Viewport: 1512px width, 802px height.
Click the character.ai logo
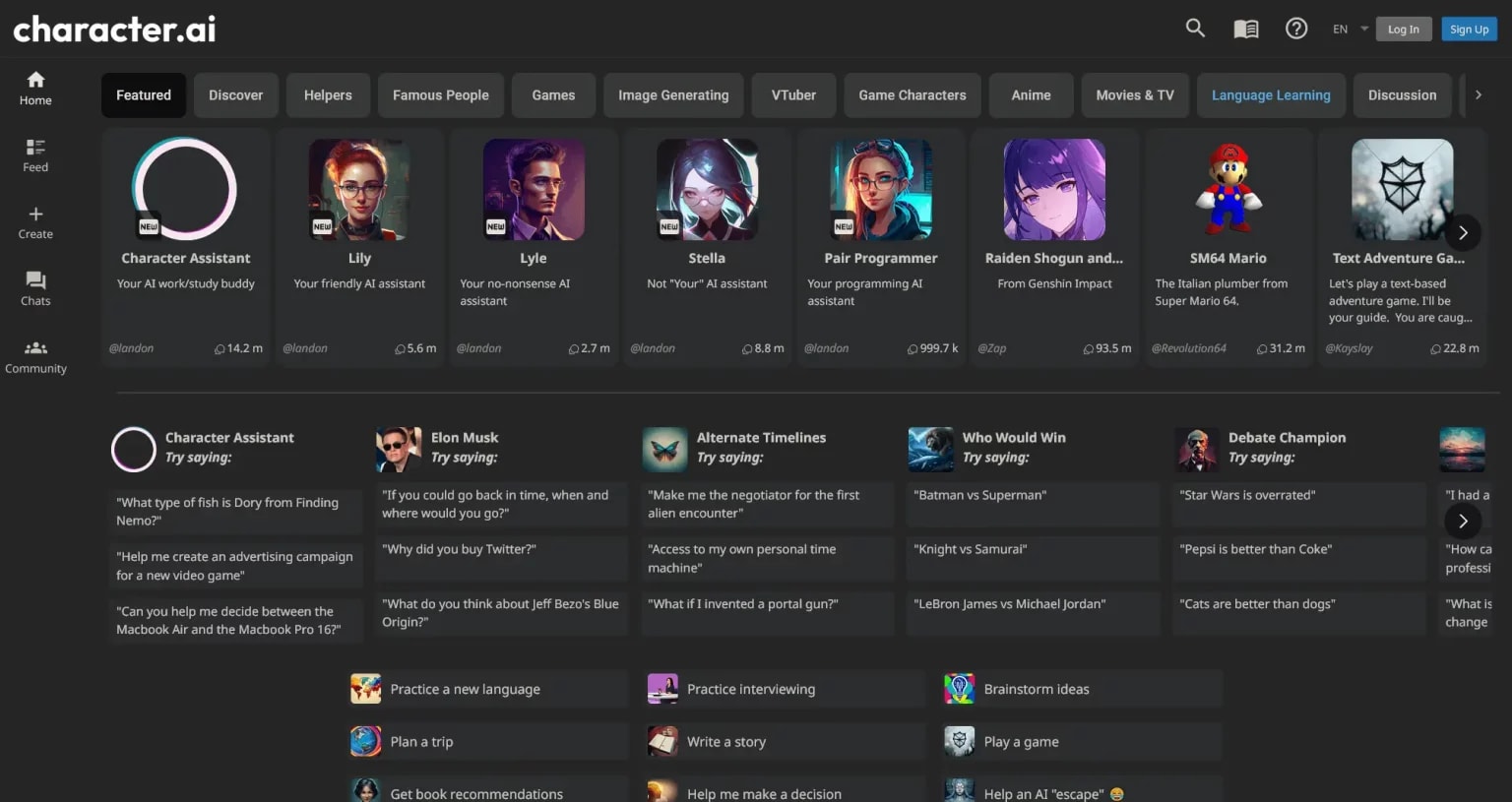coord(114,30)
